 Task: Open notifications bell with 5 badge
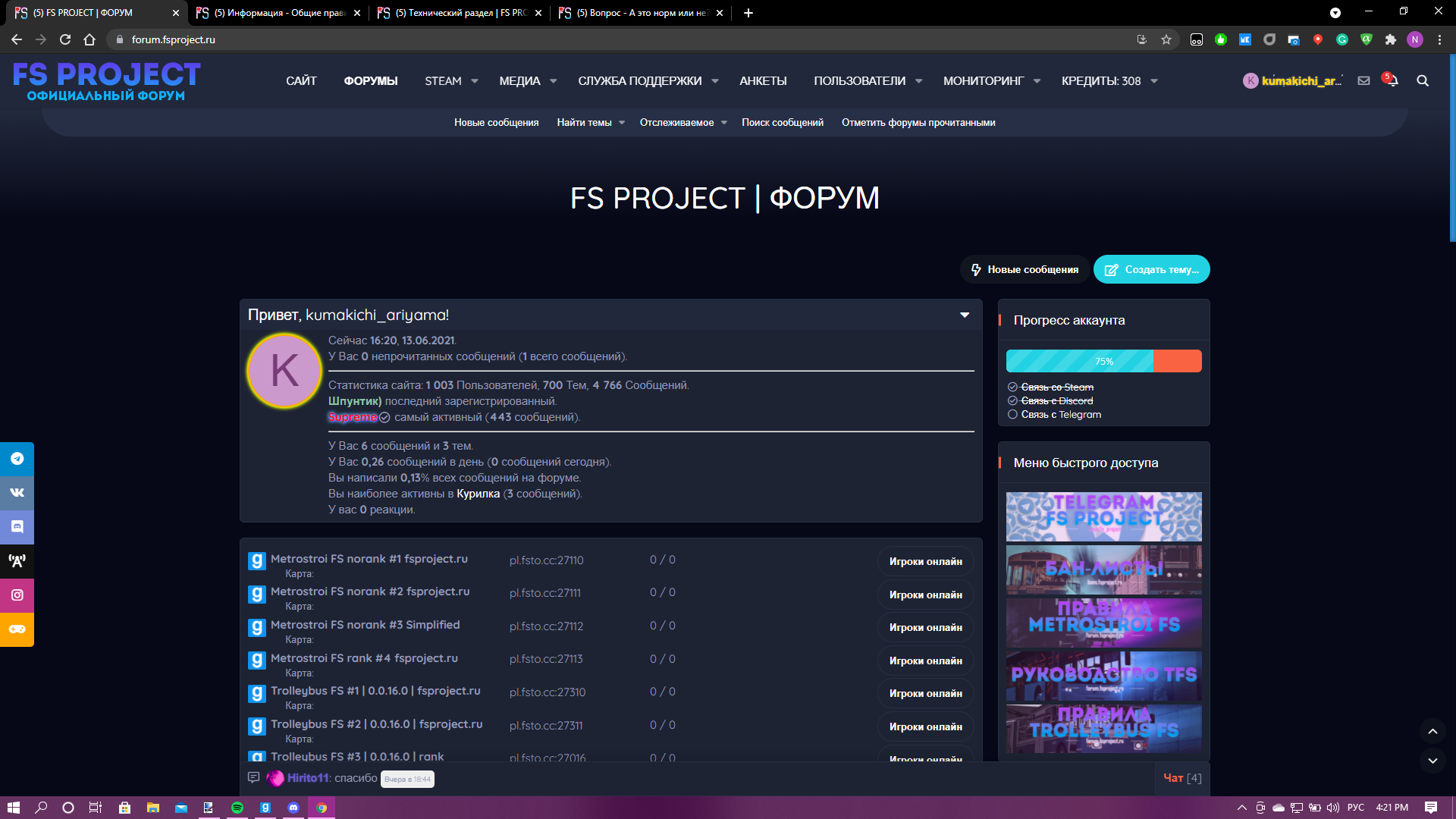(1392, 80)
